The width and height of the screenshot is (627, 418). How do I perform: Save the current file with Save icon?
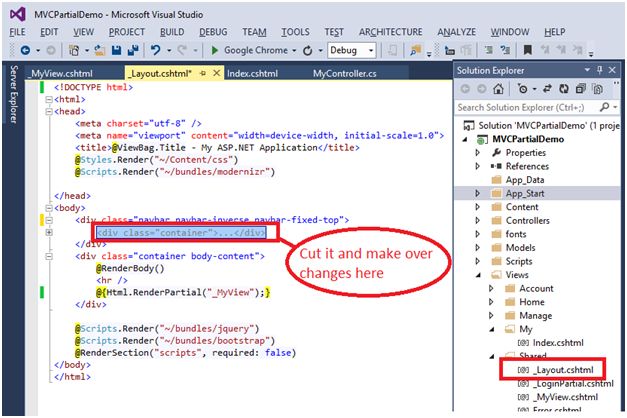(116, 50)
